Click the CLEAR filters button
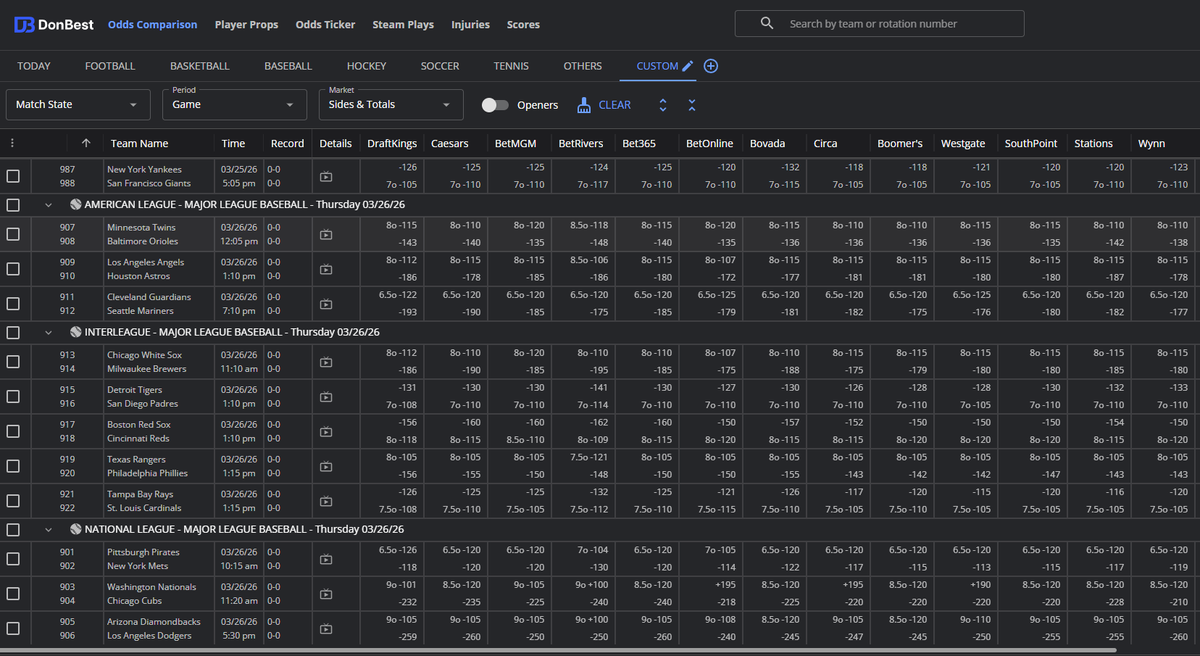1200x656 pixels. (604, 105)
